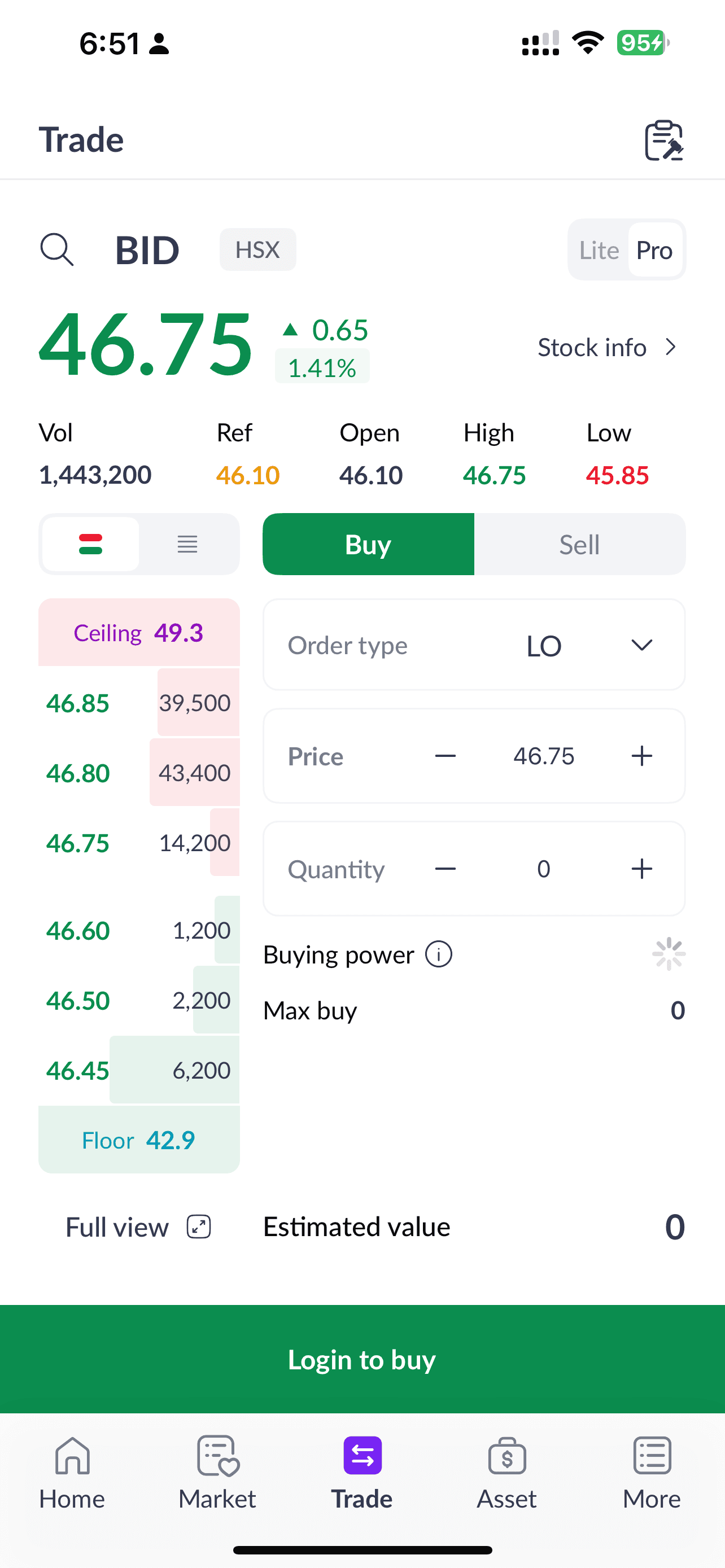
Task: Tap the Ceiling 49.3 price row
Action: coord(139,633)
